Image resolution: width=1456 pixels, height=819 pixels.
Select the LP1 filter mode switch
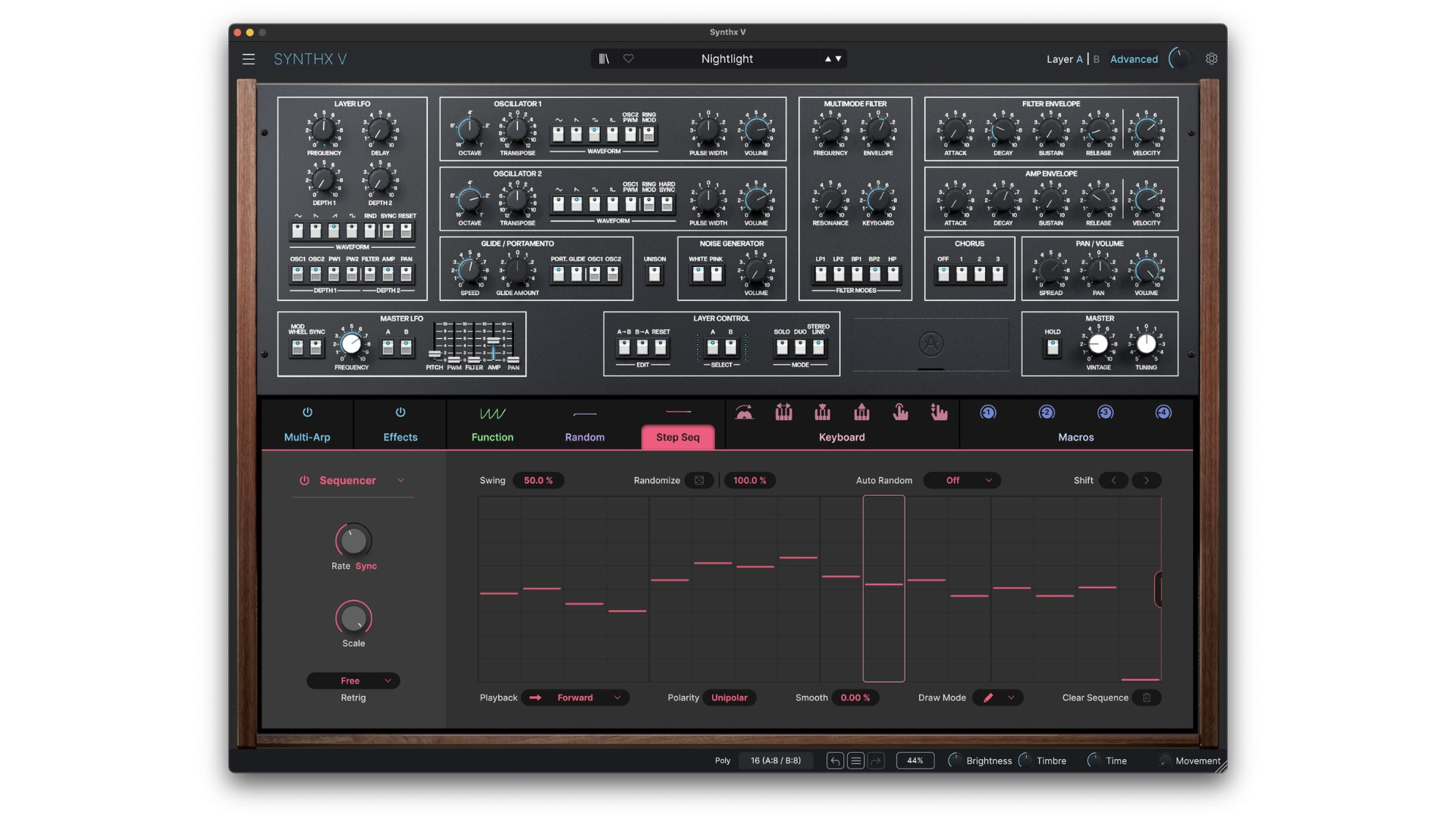(x=821, y=274)
